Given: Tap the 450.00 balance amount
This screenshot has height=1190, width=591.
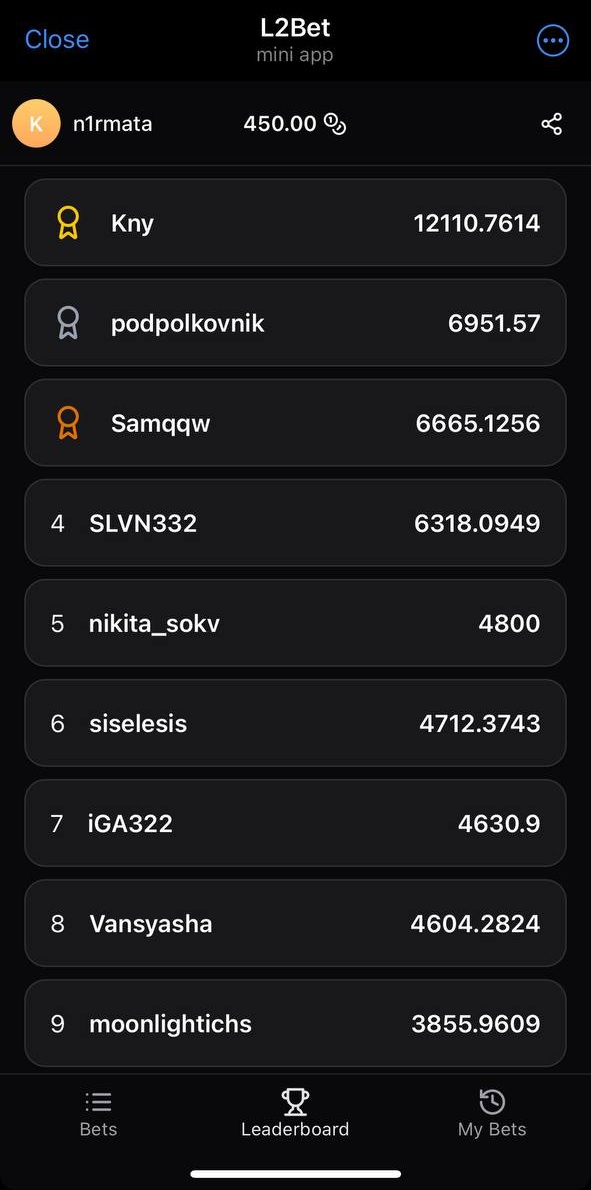Looking at the screenshot, I should 280,124.
